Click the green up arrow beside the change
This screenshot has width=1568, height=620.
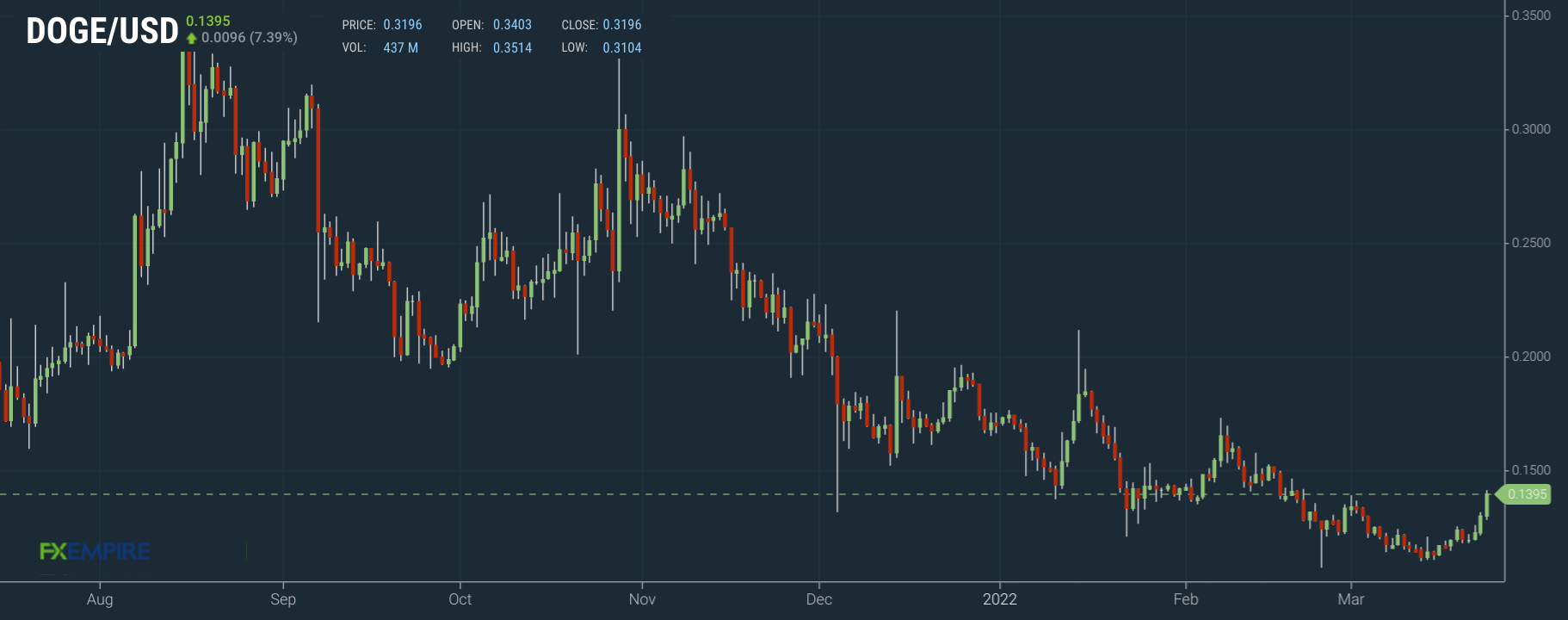192,38
